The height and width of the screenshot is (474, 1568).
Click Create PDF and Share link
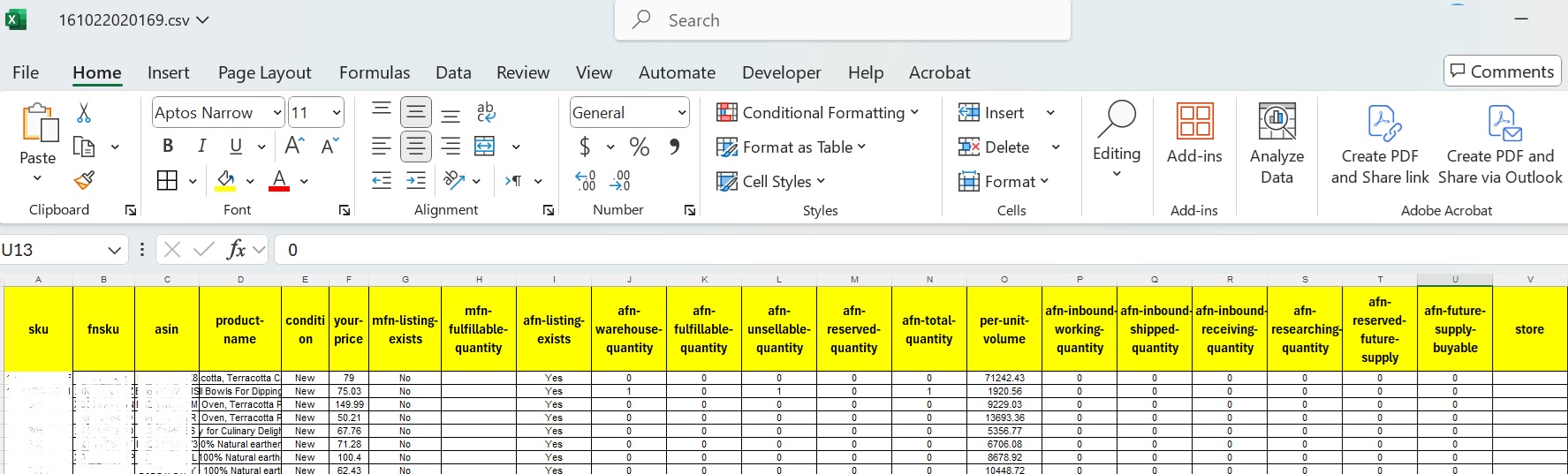1380,145
